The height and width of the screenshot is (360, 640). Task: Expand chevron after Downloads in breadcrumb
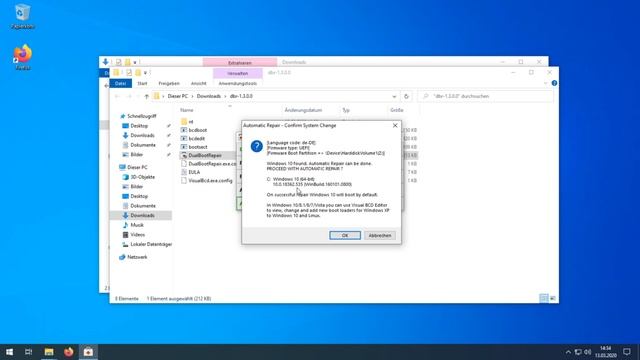coord(225,96)
